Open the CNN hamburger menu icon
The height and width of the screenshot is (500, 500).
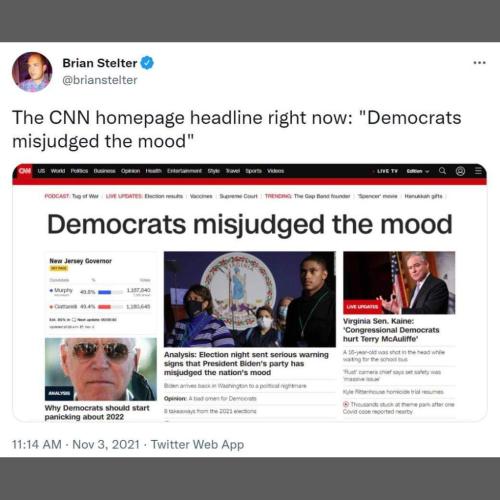[478, 171]
